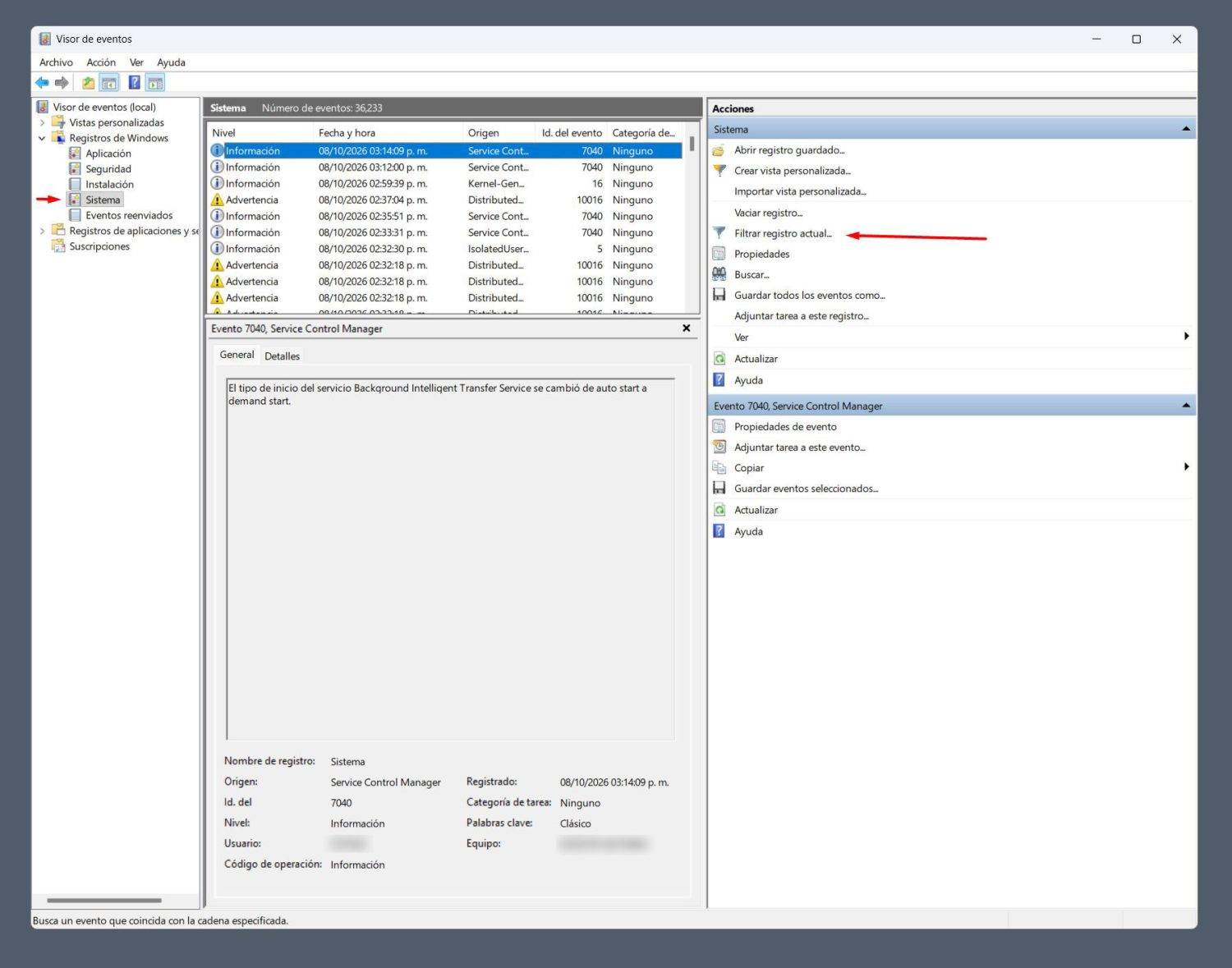Open the Copiar submenu arrow in Acciones
This screenshot has height=968, width=1232.
pos(1186,467)
